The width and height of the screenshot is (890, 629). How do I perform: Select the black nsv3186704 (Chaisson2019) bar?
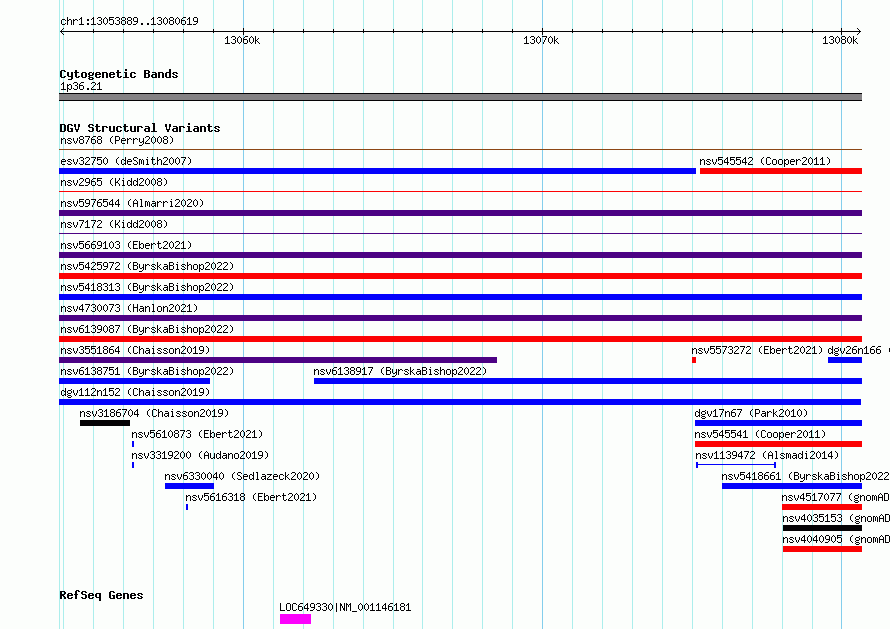[x=105, y=423]
